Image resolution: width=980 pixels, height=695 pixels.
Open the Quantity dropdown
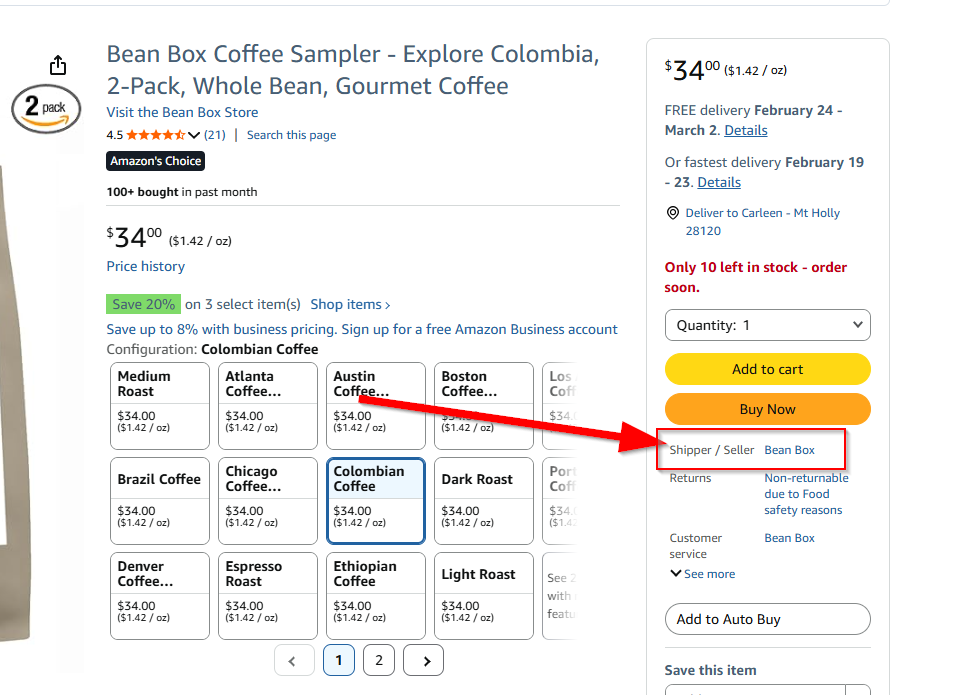pyautogui.click(x=767, y=325)
